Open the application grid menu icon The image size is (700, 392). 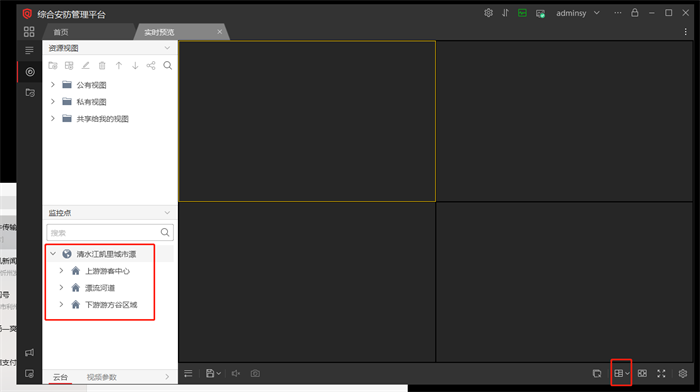[29, 32]
